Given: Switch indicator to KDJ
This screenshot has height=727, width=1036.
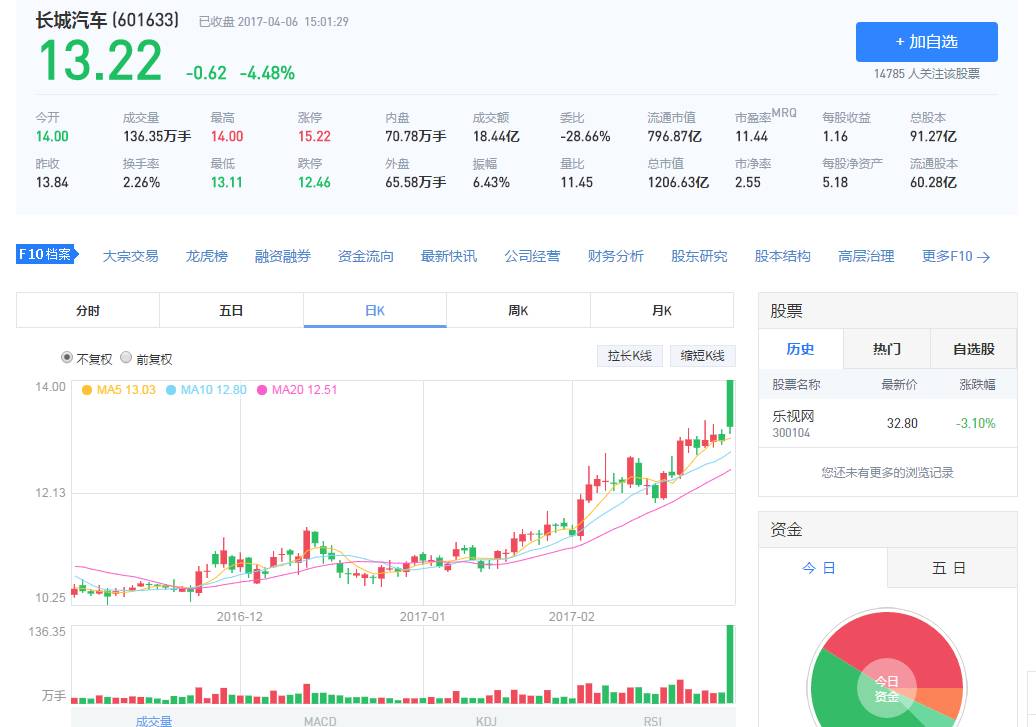Looking at the screenshot, I should point(486,721).
